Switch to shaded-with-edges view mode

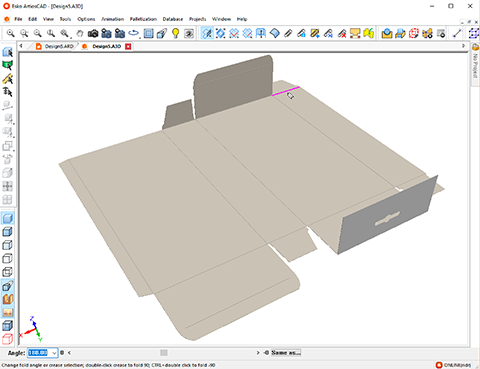click(8, 232)
